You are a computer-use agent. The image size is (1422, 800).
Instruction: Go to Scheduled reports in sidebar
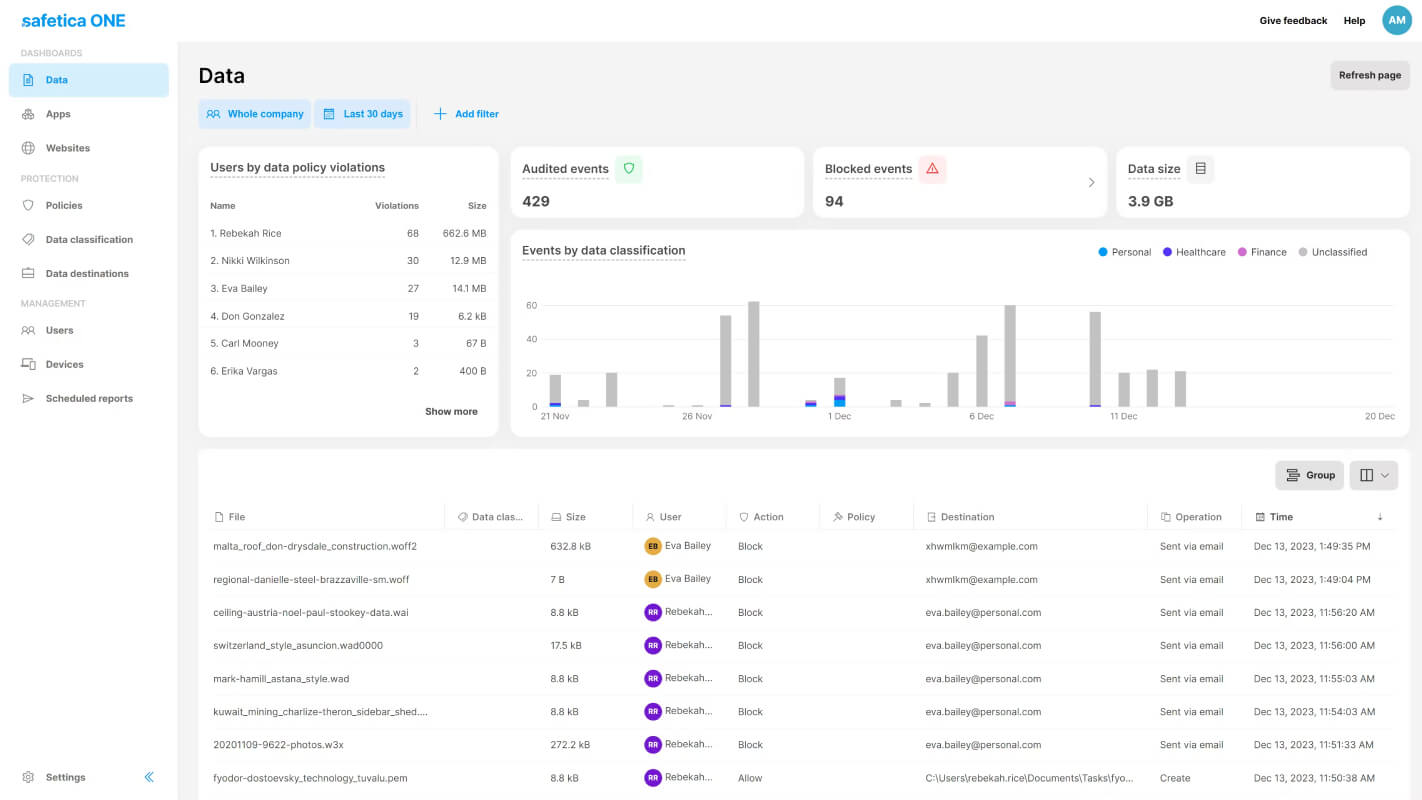point(89,398)
